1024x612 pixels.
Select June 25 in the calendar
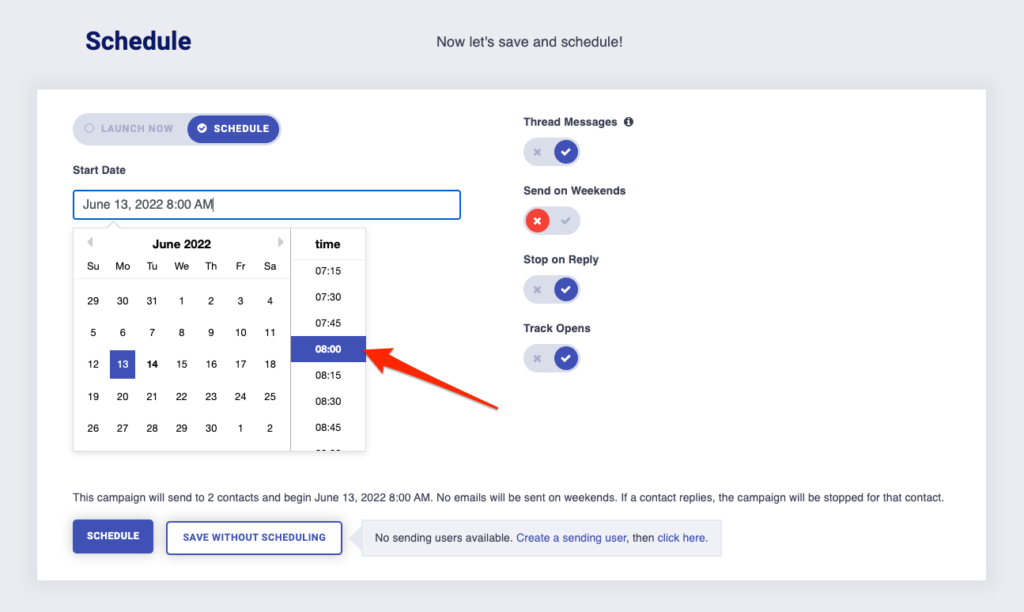pyautogui.click(x=270, y=396)
